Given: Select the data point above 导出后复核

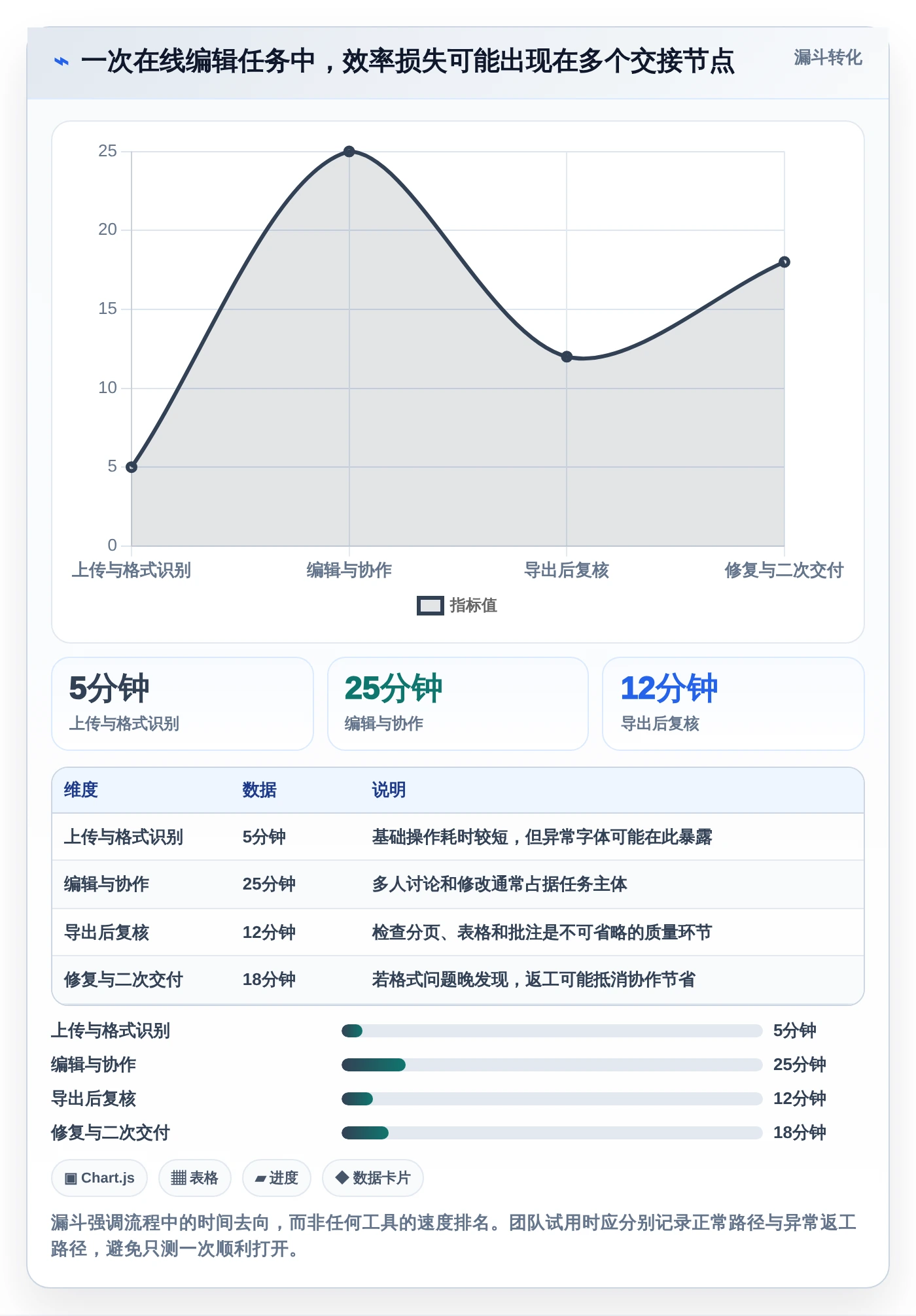Looking at the screenshot, I should [567, 356].
